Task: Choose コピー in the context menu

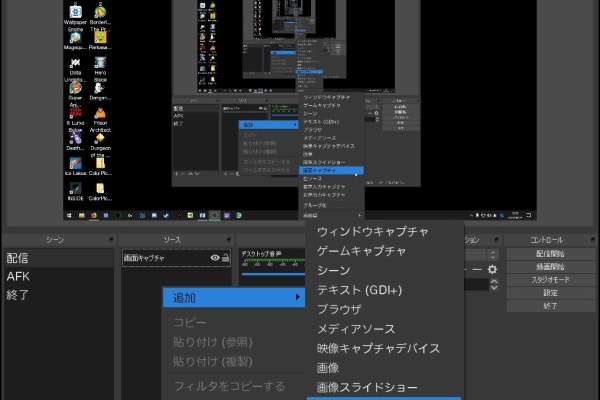Action: [190, 322]
